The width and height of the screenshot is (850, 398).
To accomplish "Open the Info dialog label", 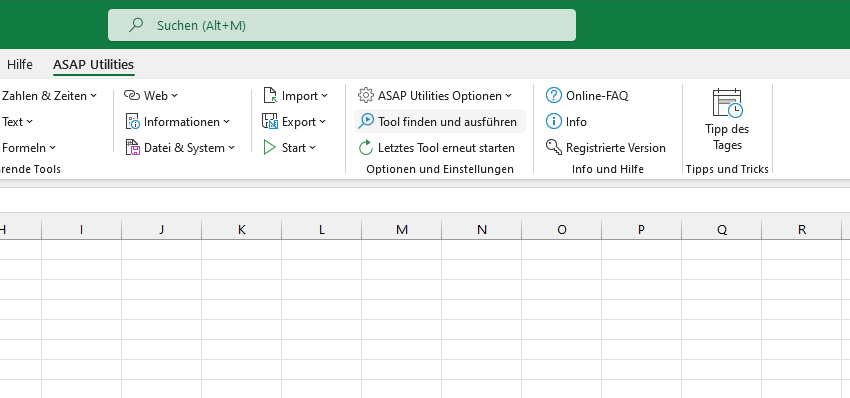I will 576,122.
